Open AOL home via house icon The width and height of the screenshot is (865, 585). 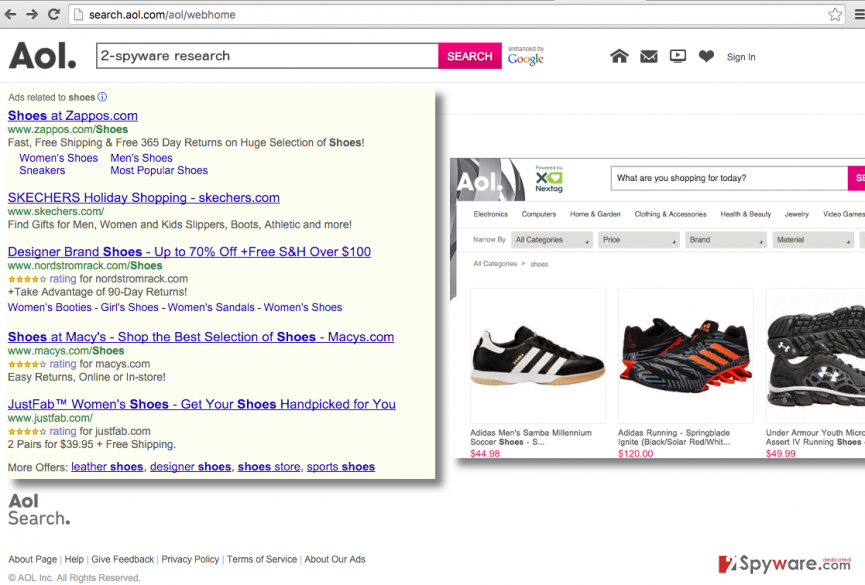coord(619,56)
